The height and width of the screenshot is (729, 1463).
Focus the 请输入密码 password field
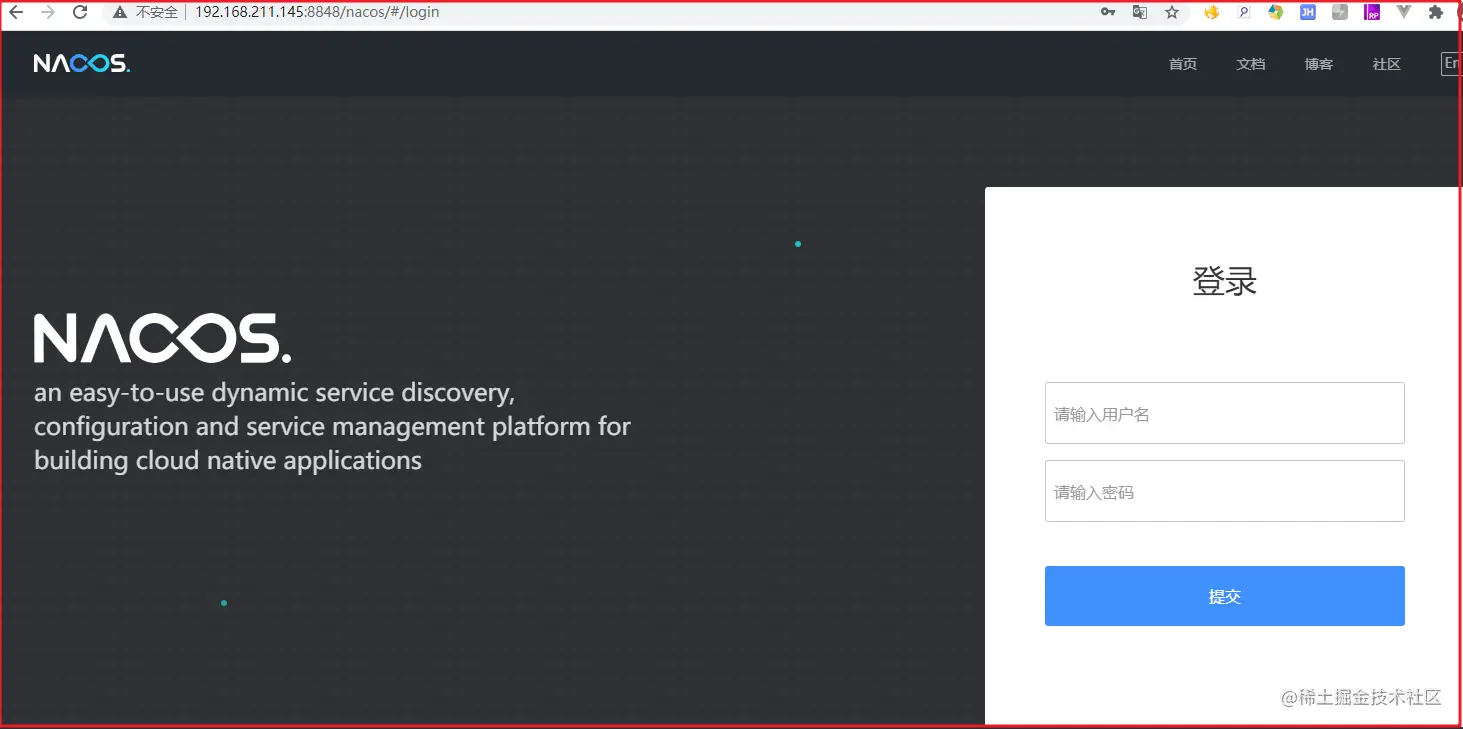point(1225,491)
